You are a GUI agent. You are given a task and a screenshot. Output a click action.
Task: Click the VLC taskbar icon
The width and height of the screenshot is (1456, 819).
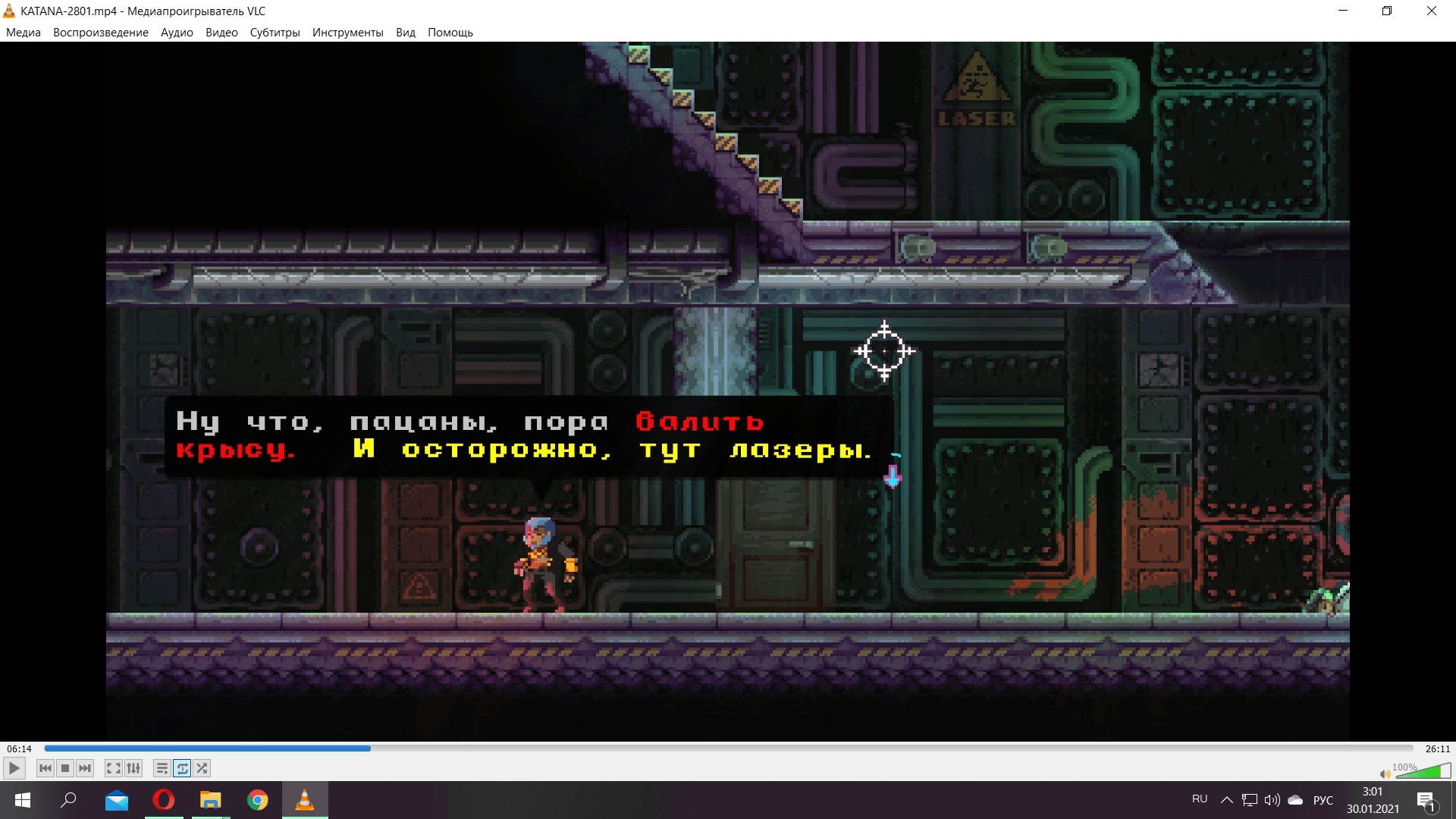click(x=305, y=800)
